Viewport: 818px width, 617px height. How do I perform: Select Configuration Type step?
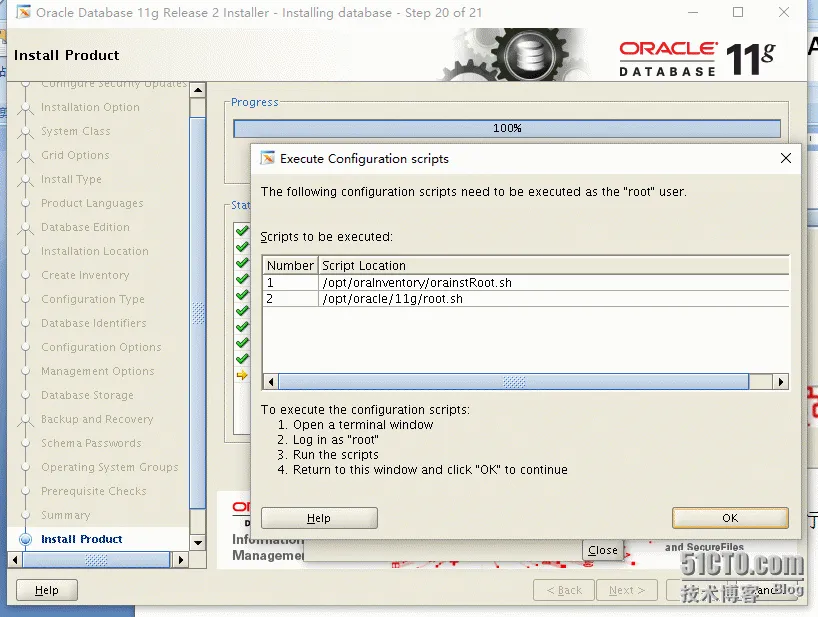[x=93, y=299]
